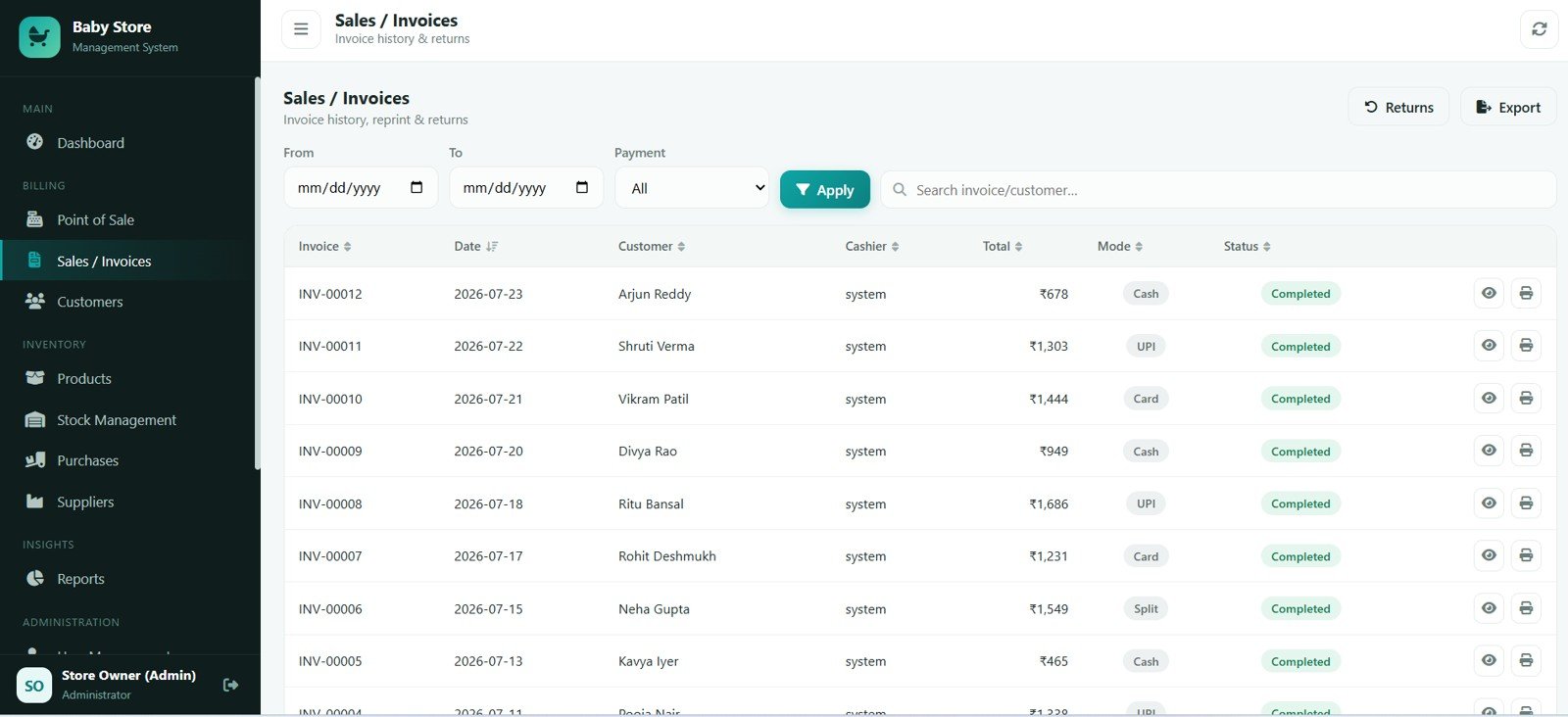Open the Payment filter dropdown

coord(692,188)
